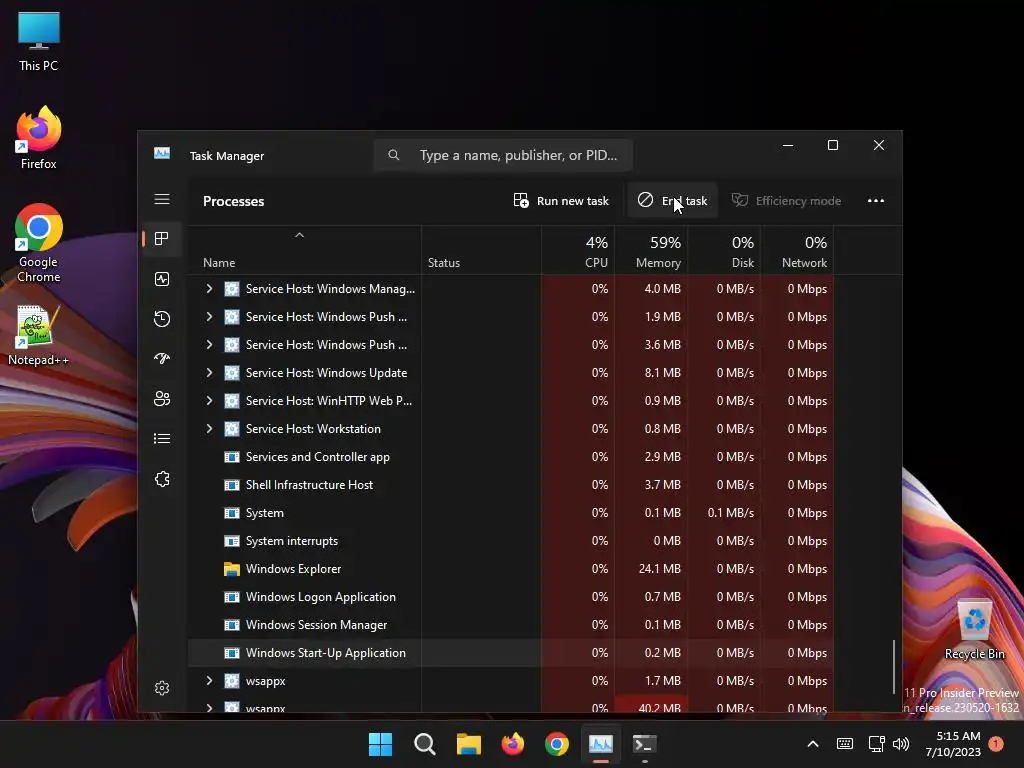Sort by the Disk column header
This screenshot has height=768, width=1024.
pos(724,251)
